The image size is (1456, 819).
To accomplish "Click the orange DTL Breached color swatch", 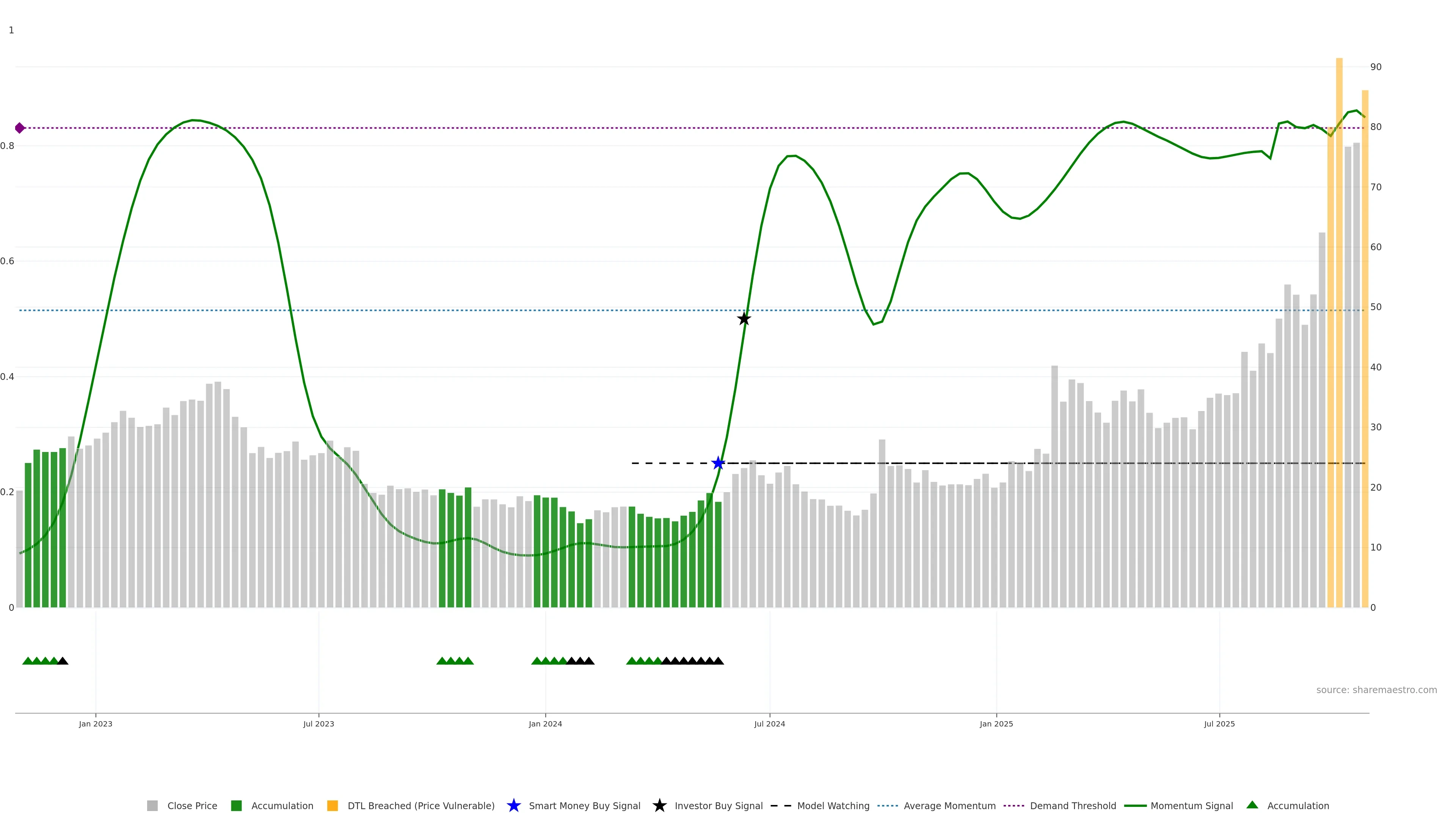I will click(333, 805).
